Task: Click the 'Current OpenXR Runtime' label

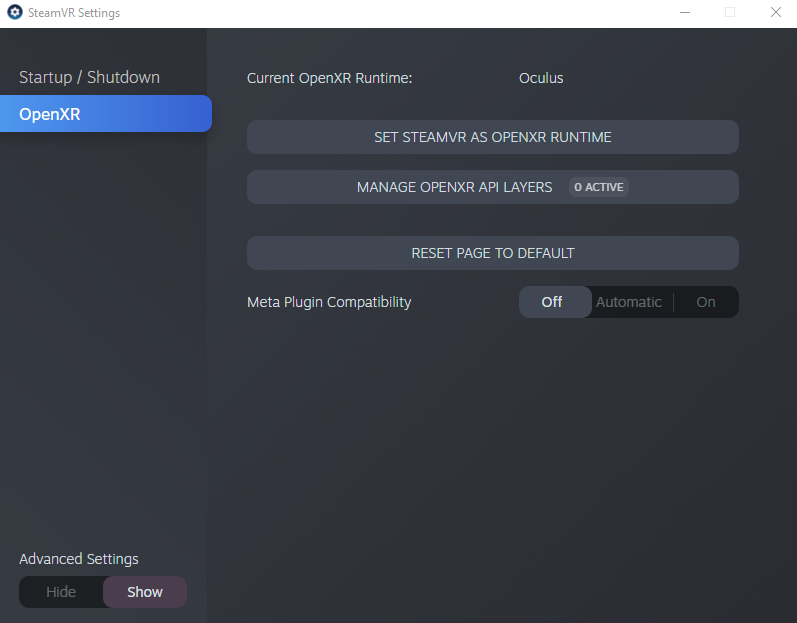Action: pyautogui.click(x=329, y=78)
